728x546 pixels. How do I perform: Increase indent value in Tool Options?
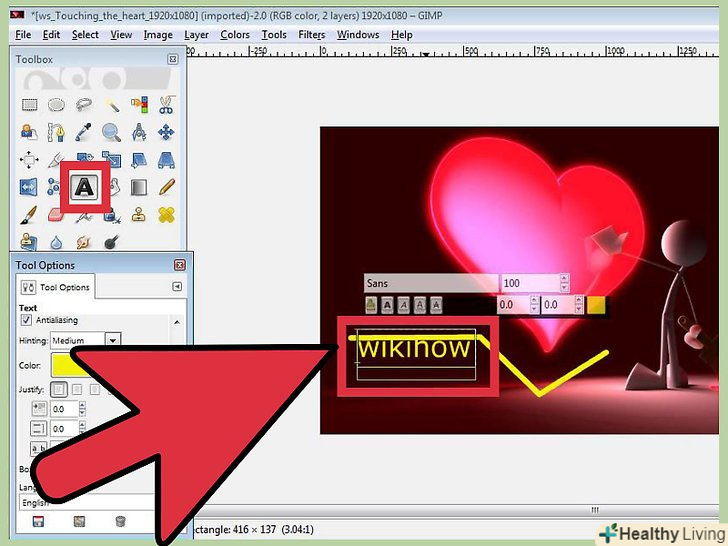point(82,405)
